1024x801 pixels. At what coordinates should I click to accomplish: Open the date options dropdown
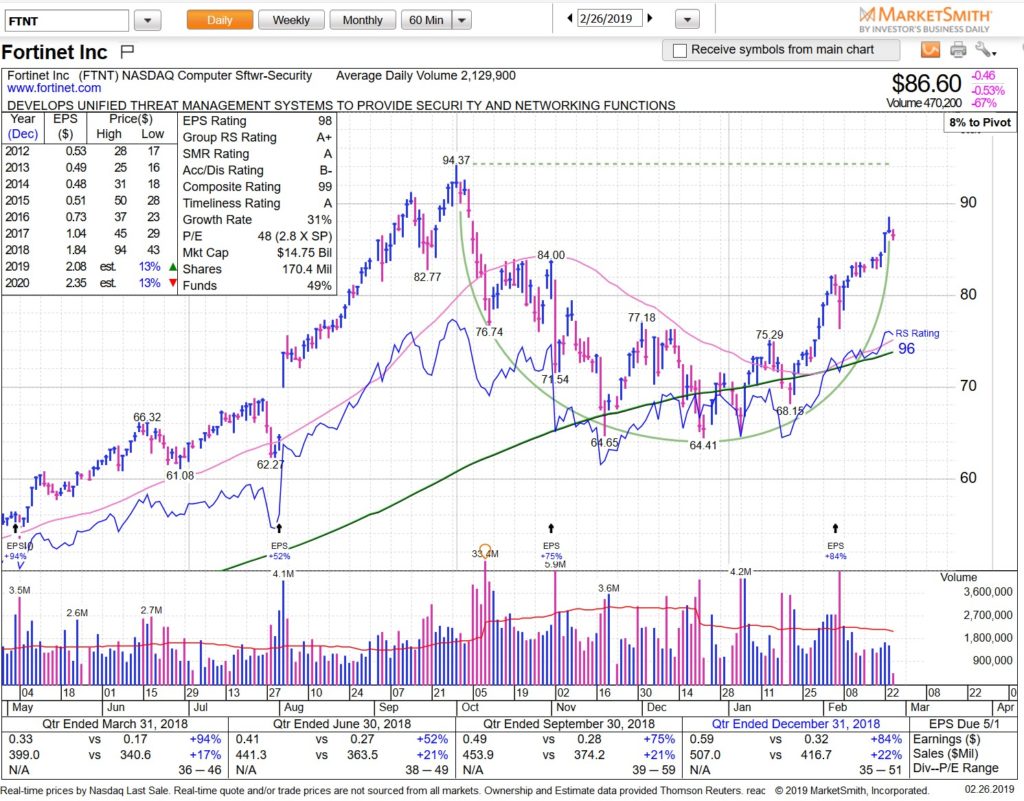[x=687, y=20]
